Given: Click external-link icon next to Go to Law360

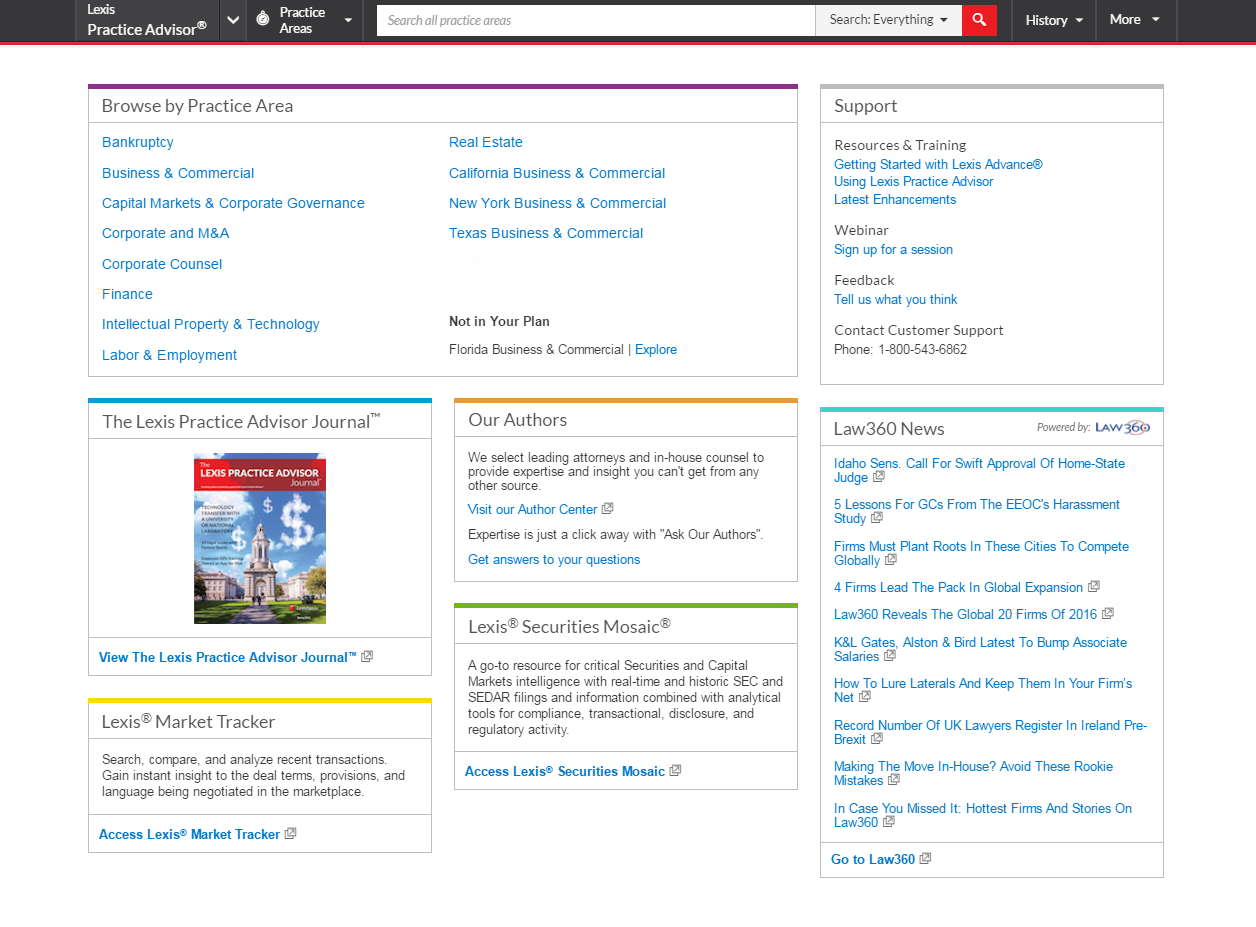Looking at the screenshot, I should (925, 859).
